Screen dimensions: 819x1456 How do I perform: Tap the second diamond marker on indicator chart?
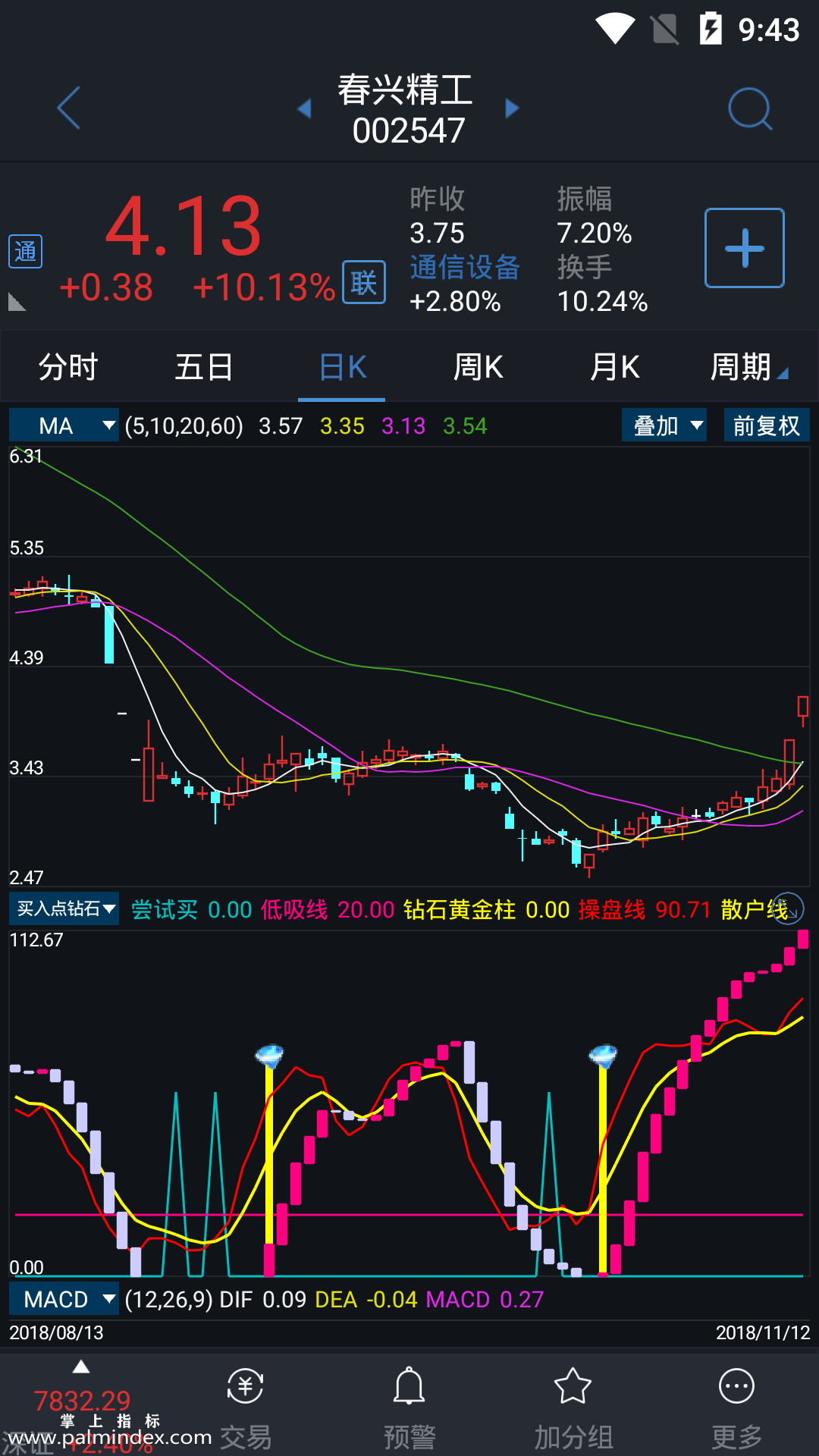point(604,1055)
